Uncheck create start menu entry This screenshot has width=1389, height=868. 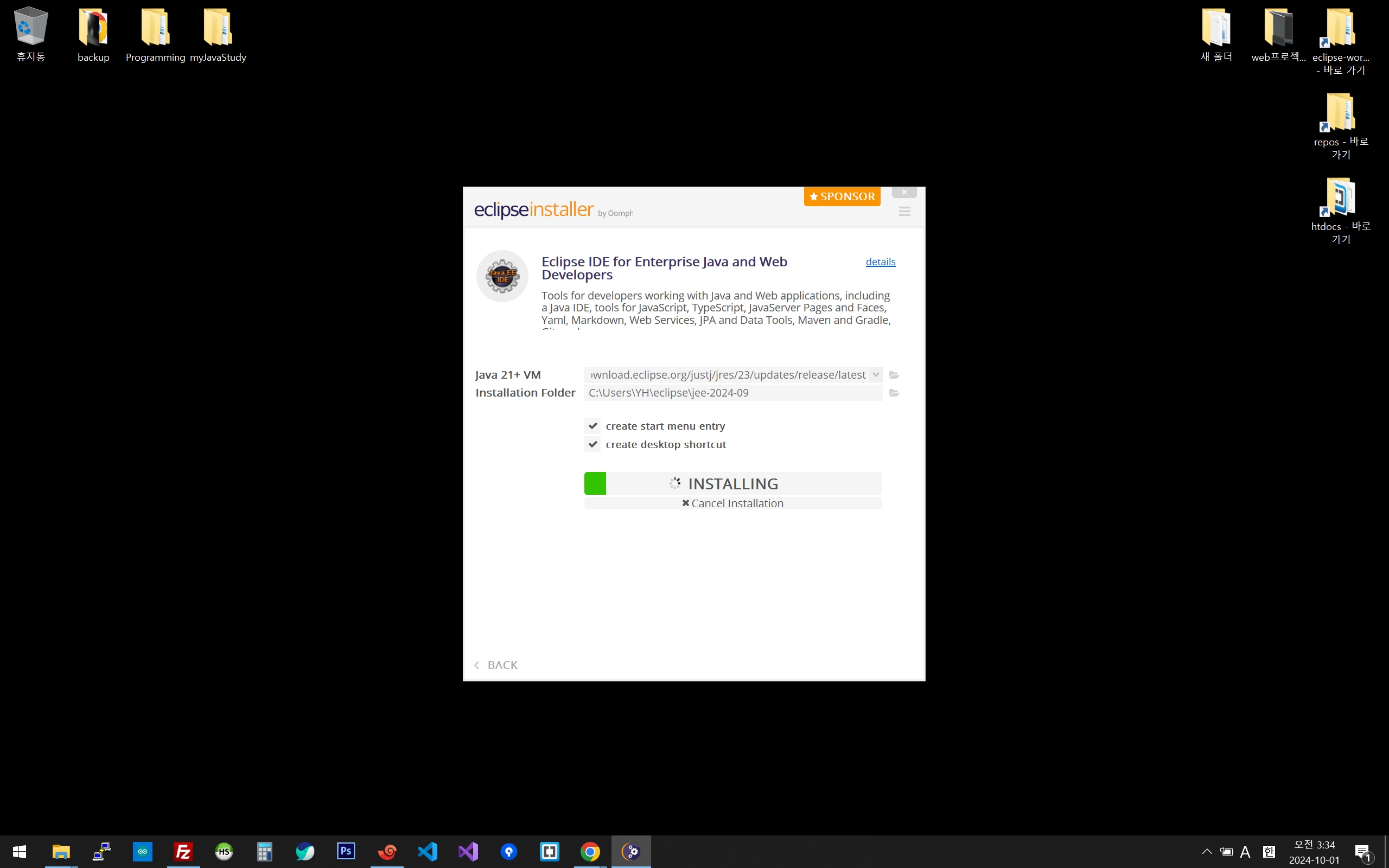(592, 426)
